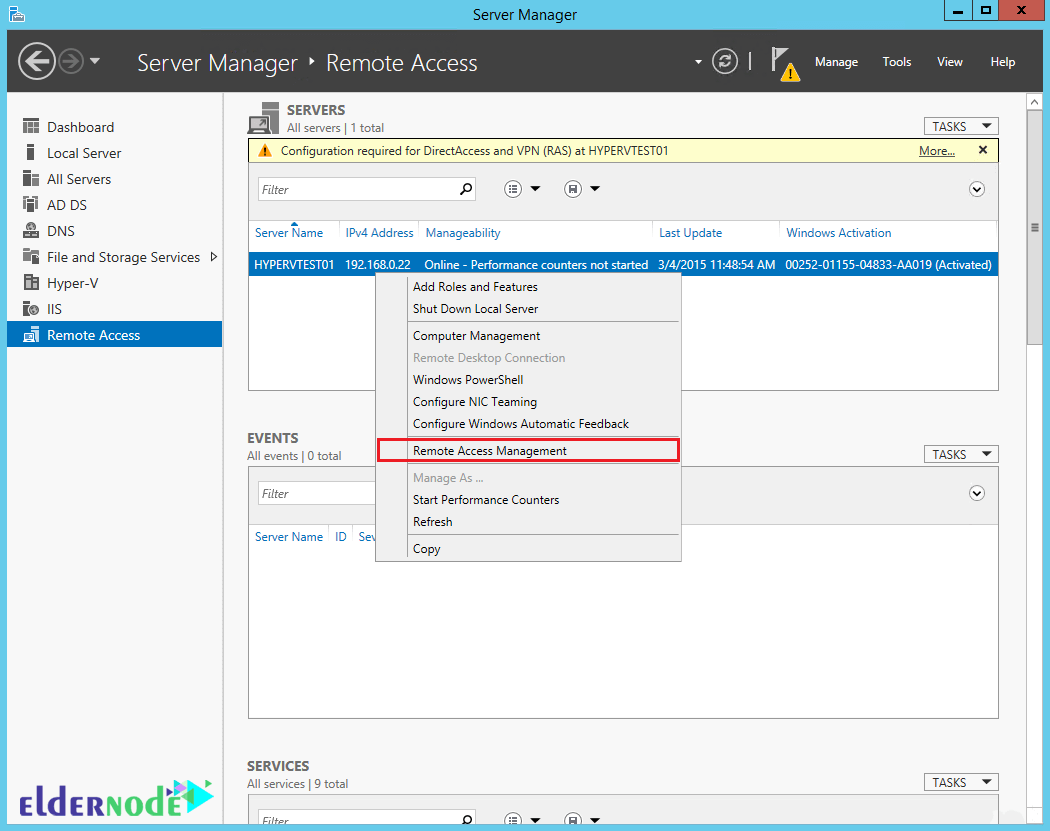
Task: Click File and Storage Services icon
Action: [31, 256]
